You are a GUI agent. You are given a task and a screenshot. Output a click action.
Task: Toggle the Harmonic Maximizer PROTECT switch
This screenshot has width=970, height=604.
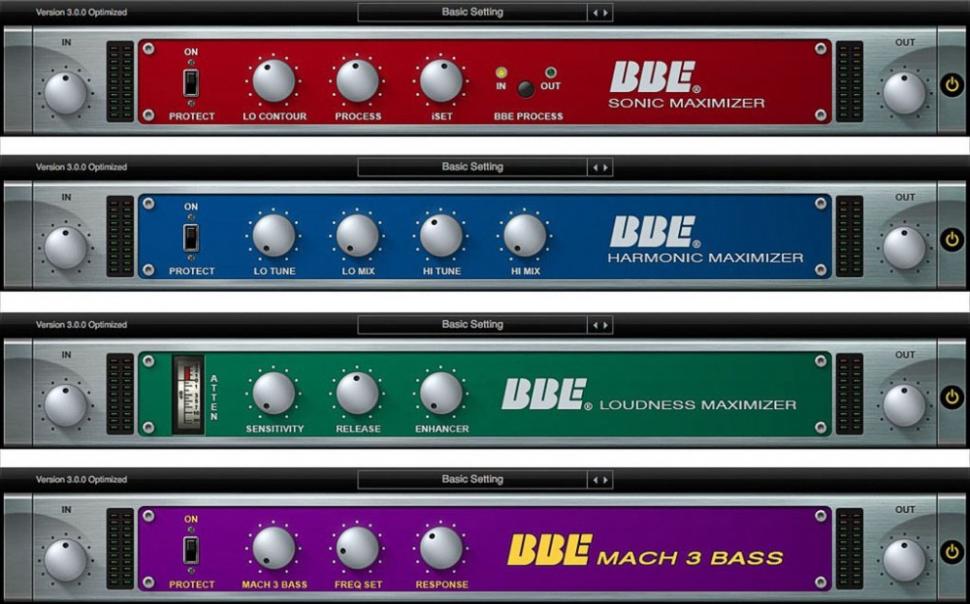click(191, 238)
